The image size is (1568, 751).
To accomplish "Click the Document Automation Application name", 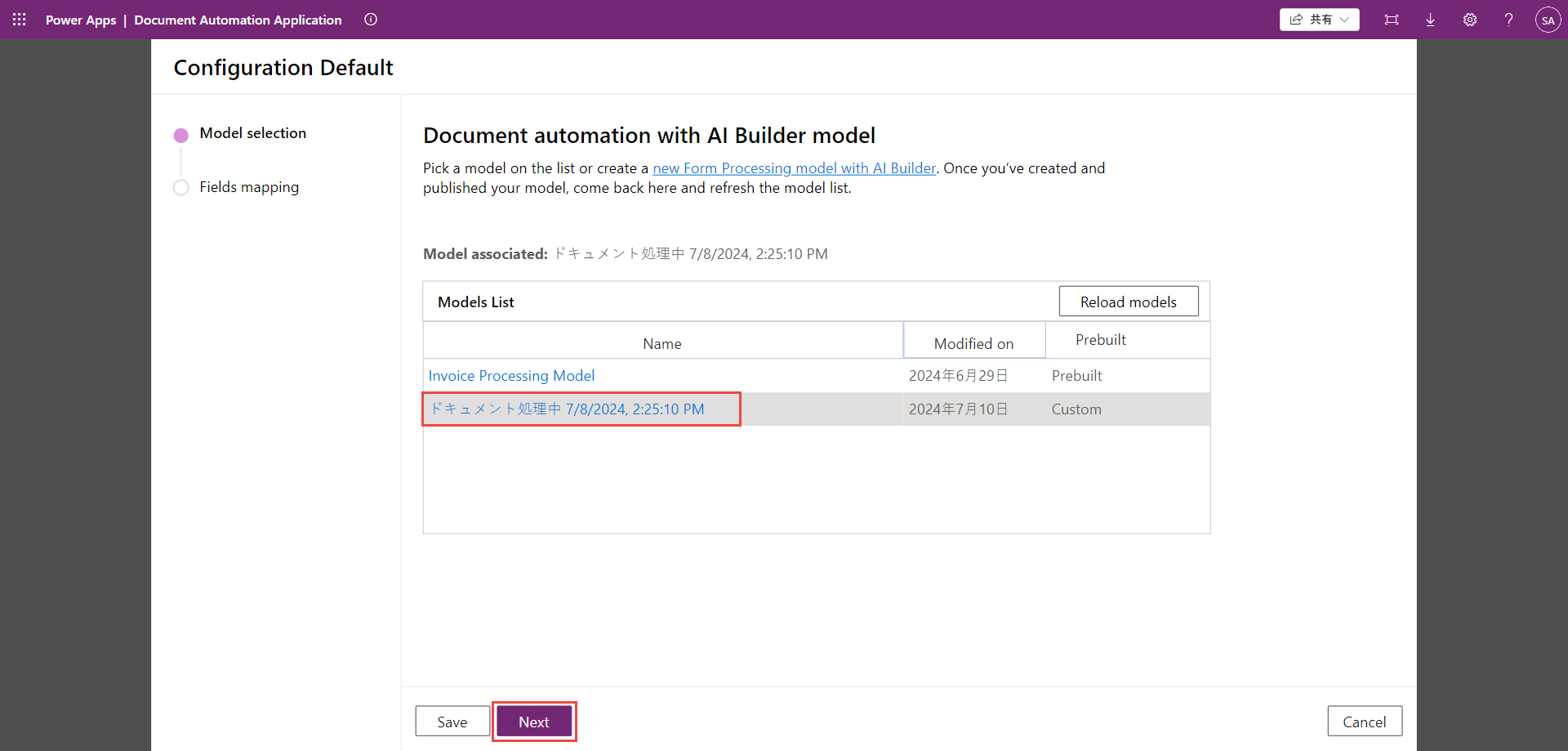I will (238, 20).
